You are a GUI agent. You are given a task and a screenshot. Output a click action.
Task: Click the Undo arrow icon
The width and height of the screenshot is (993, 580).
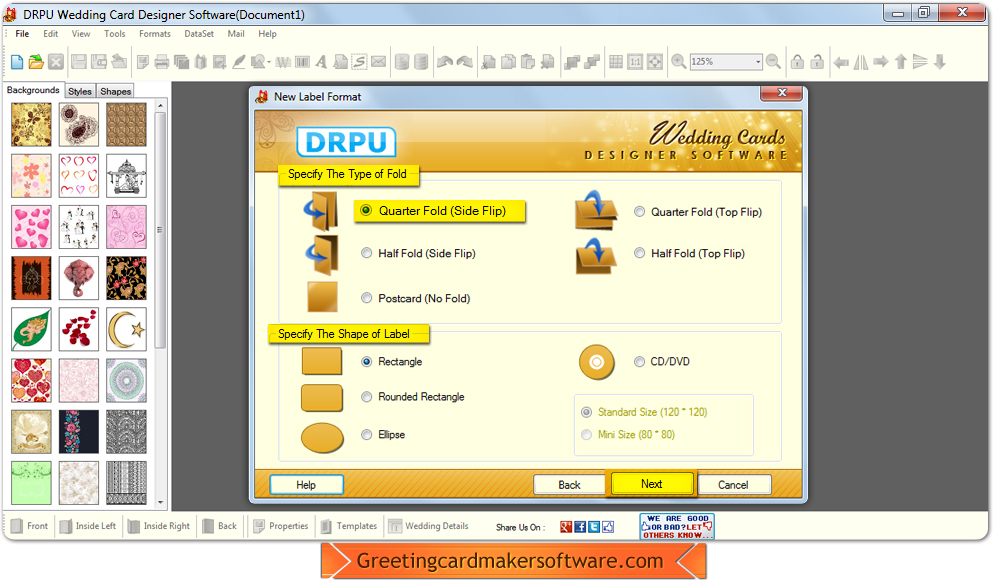(445, 61)
